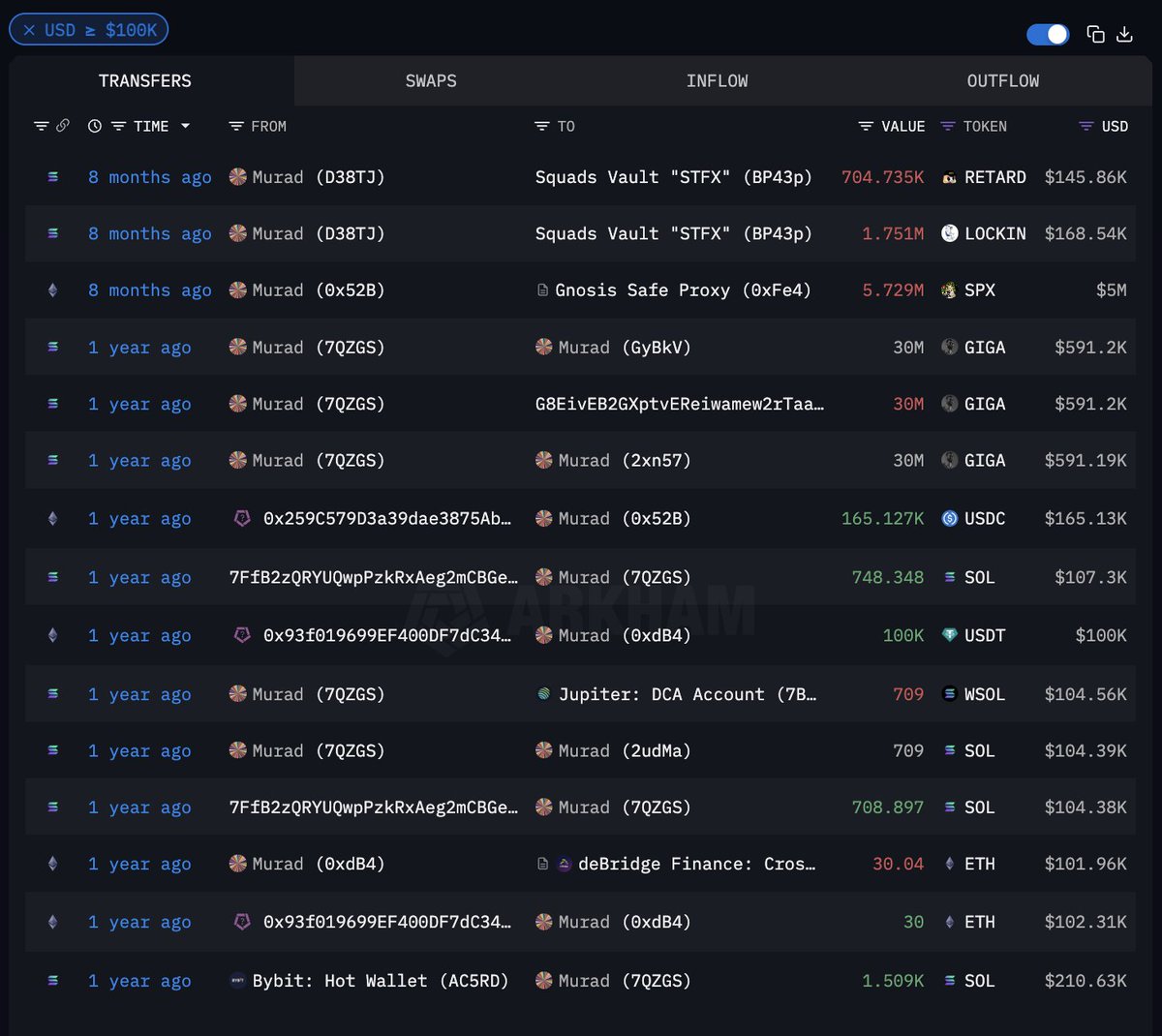
Task: Click the RETARD token icon
Action: click(x=950, y=177)
